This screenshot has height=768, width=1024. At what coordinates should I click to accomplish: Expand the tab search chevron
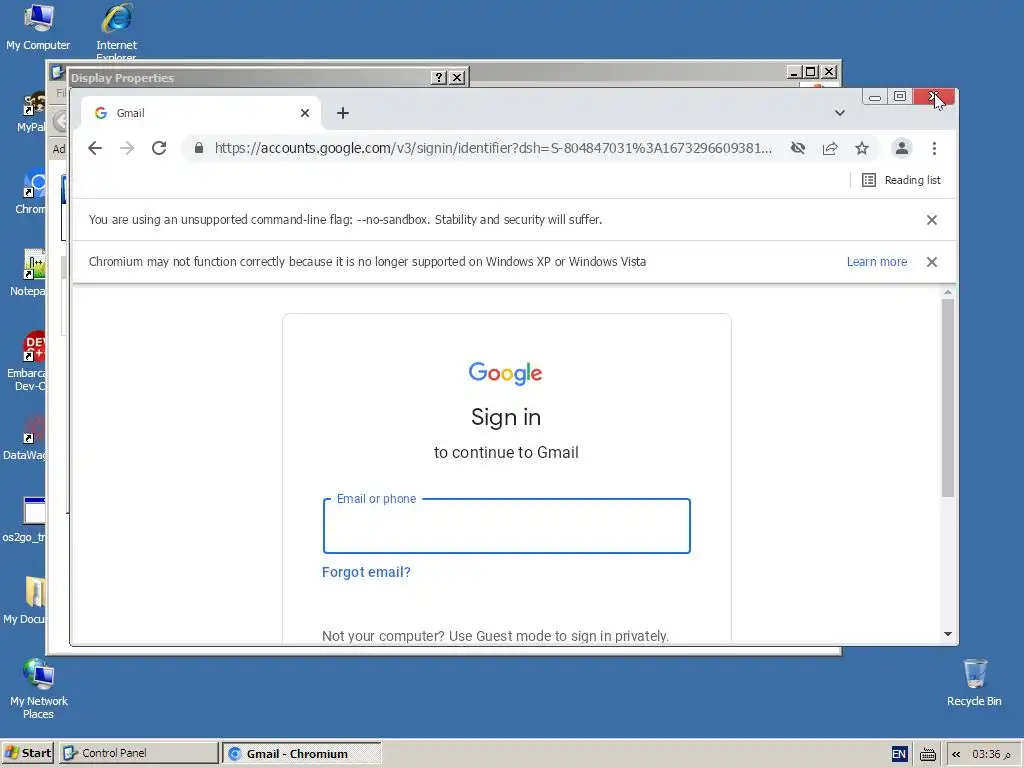pyautogui.click(x=840, y=113)
